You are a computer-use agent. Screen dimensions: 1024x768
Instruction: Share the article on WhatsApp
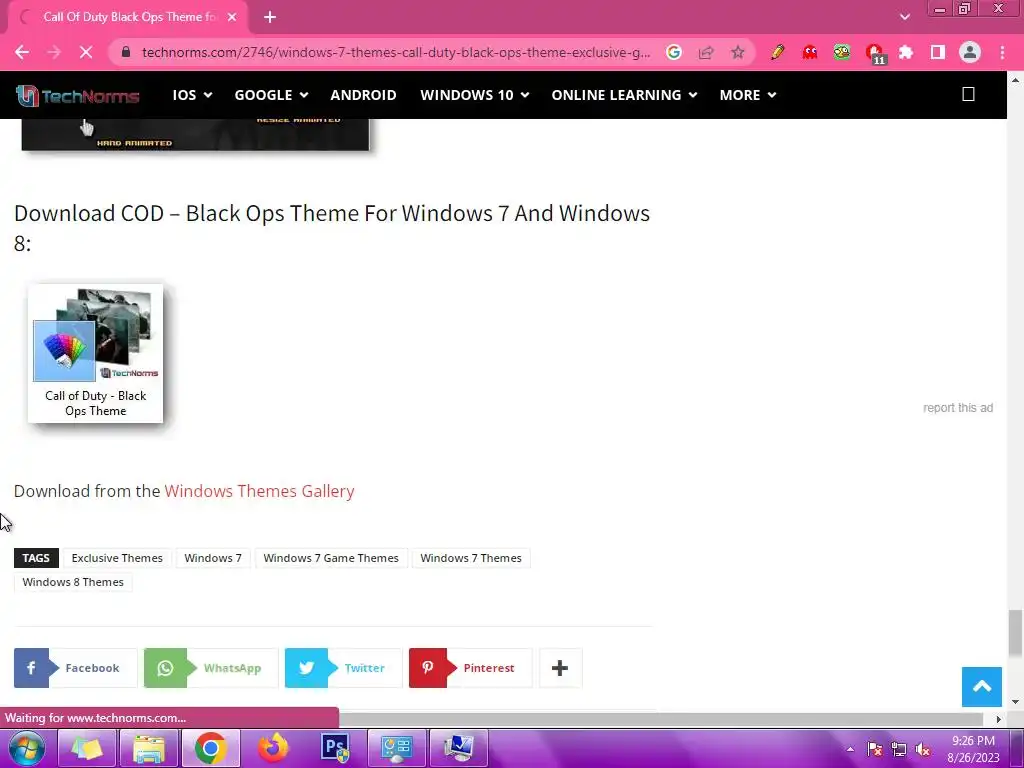[x=211, y=668]
